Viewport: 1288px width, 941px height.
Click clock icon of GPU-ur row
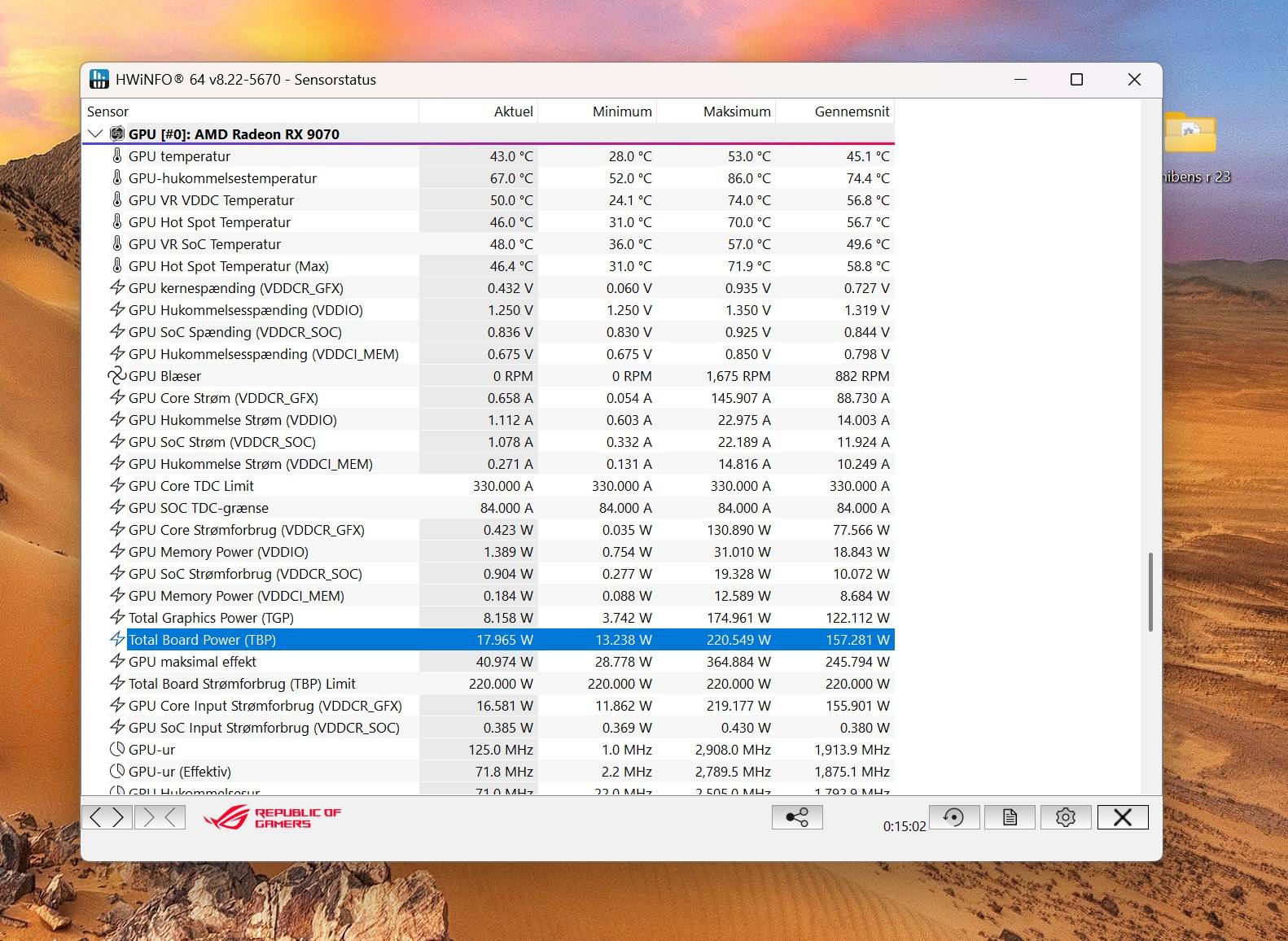click(x=117, y=749)
